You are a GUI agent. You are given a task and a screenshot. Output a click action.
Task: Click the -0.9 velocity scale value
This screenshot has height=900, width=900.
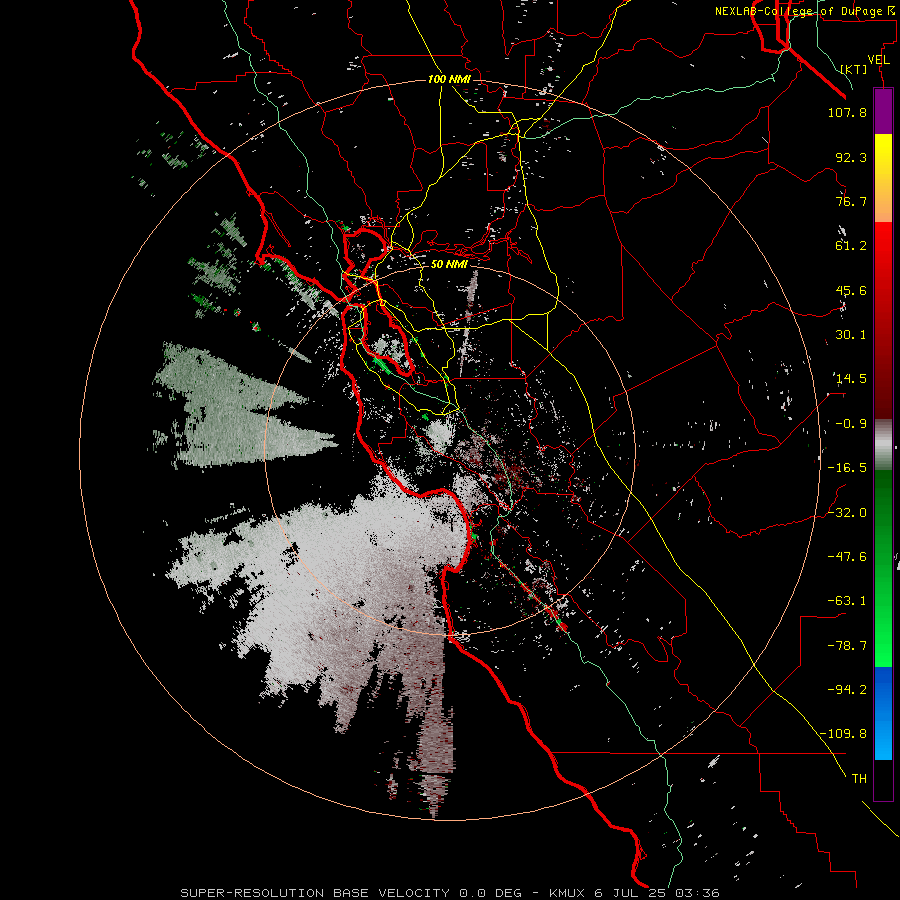point(851,424)
